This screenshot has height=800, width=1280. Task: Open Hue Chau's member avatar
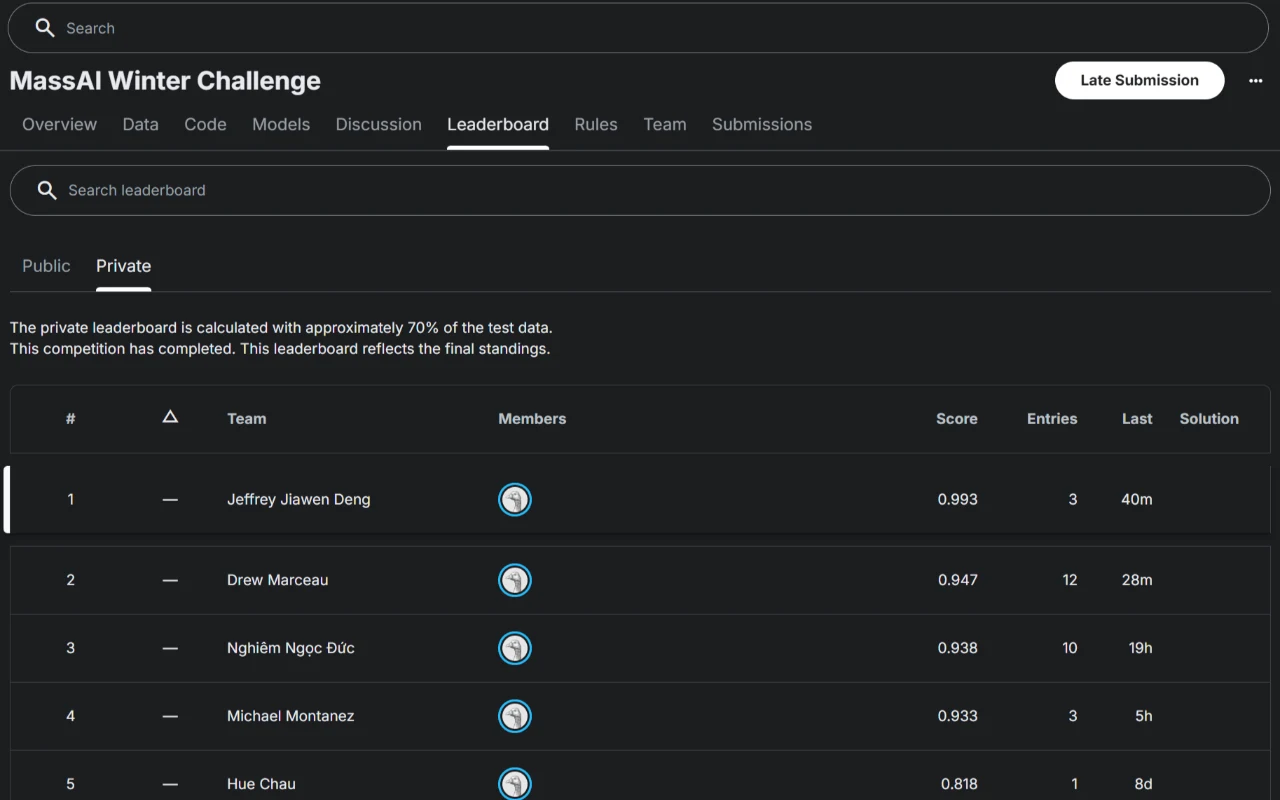515,784
